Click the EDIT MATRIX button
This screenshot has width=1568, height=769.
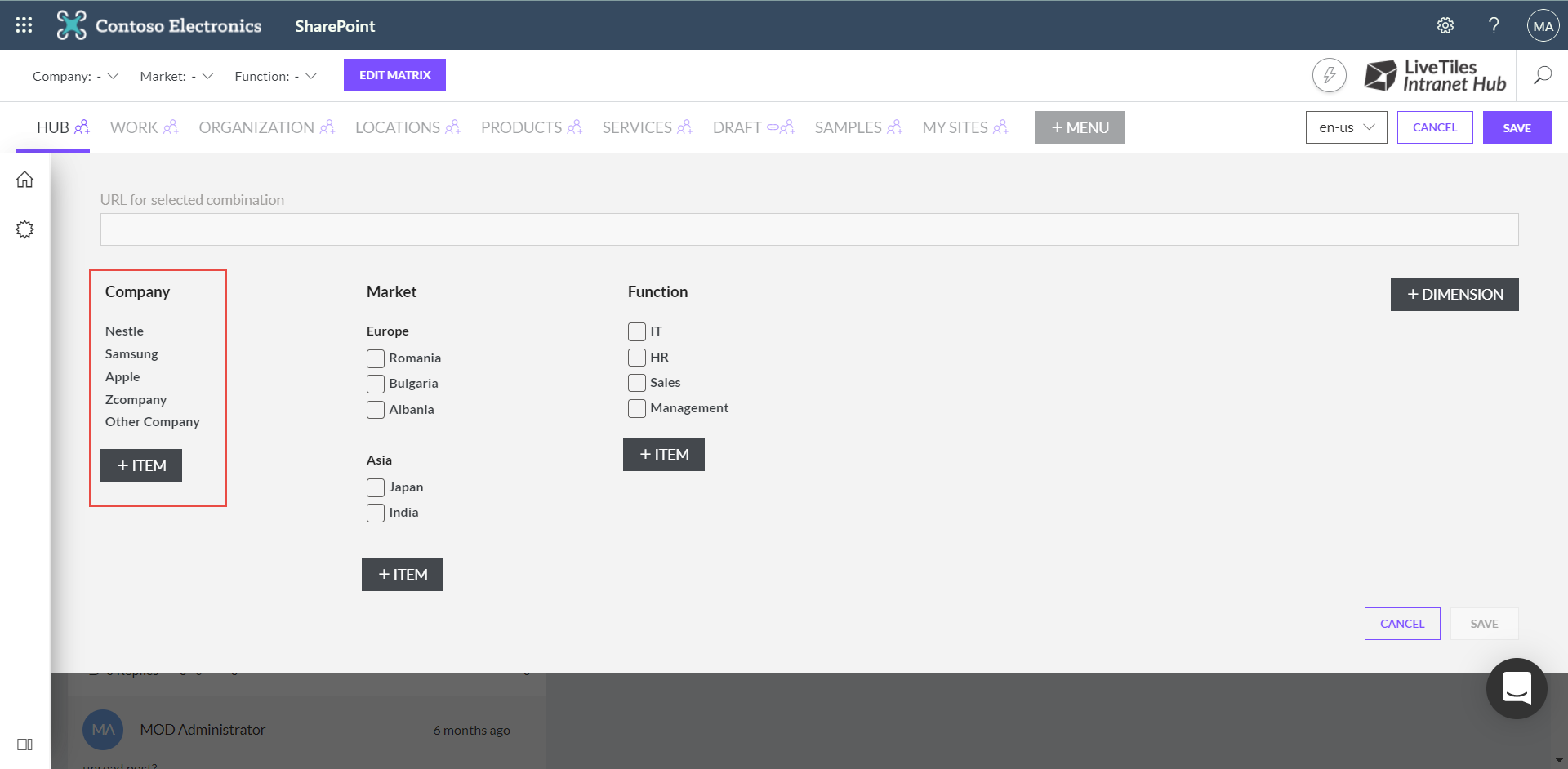(394, 75)
